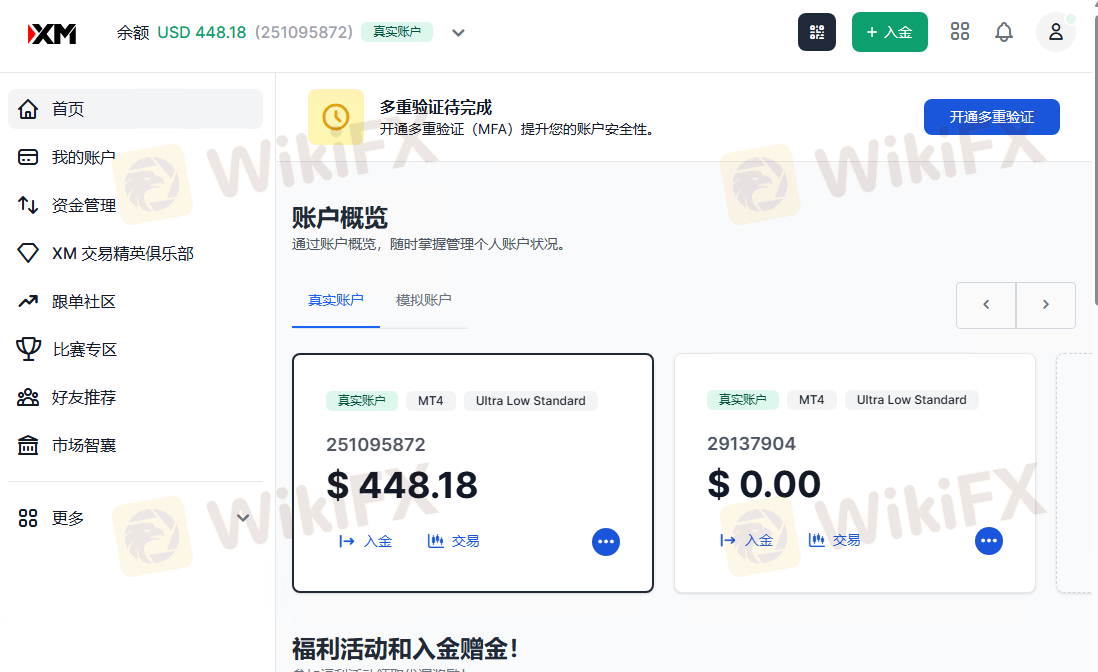1098x672 pixels.
Task: Click the grid icon beside 更多
Action: [x=28, y=518]
